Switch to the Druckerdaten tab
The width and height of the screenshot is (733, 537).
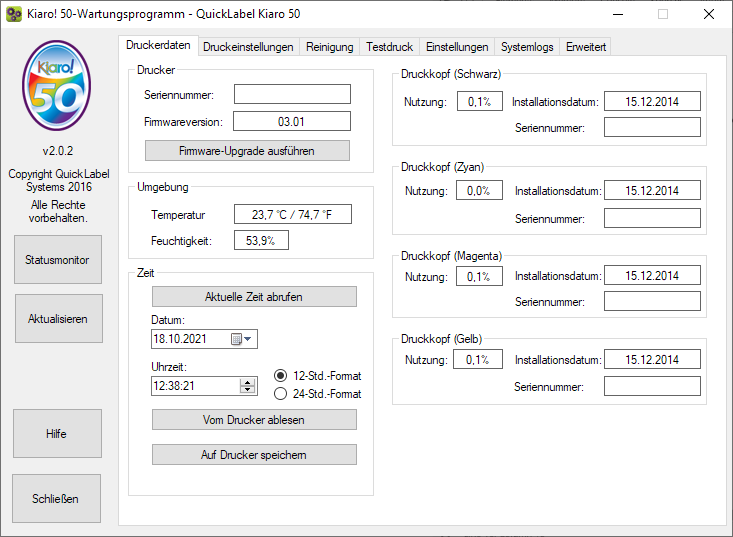coord(158,45)
